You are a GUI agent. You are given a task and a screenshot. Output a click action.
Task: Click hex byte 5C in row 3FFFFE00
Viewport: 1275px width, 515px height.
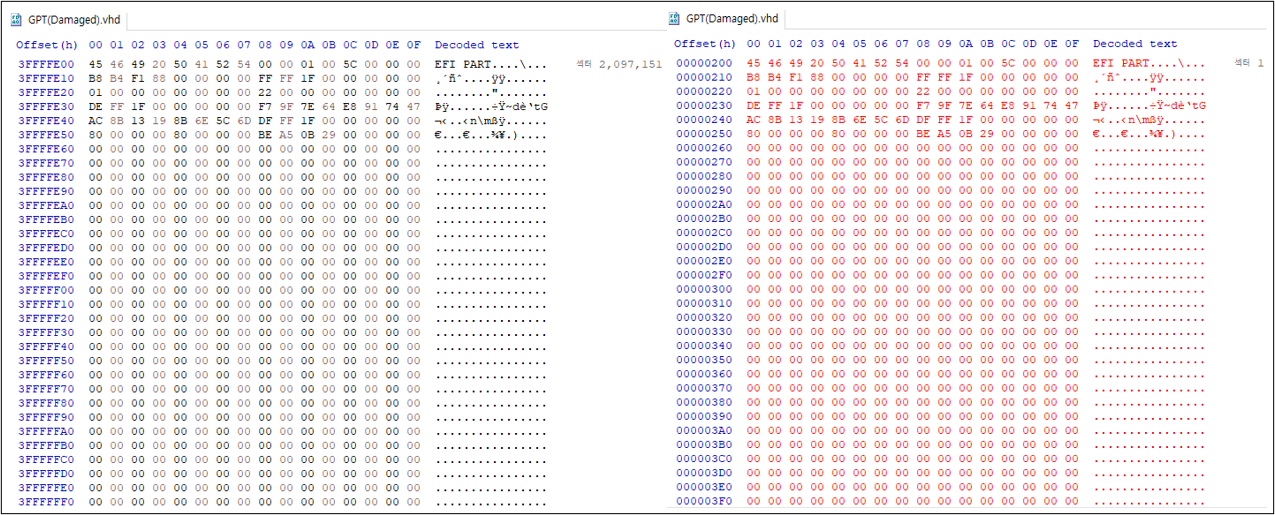pos(350,63)
